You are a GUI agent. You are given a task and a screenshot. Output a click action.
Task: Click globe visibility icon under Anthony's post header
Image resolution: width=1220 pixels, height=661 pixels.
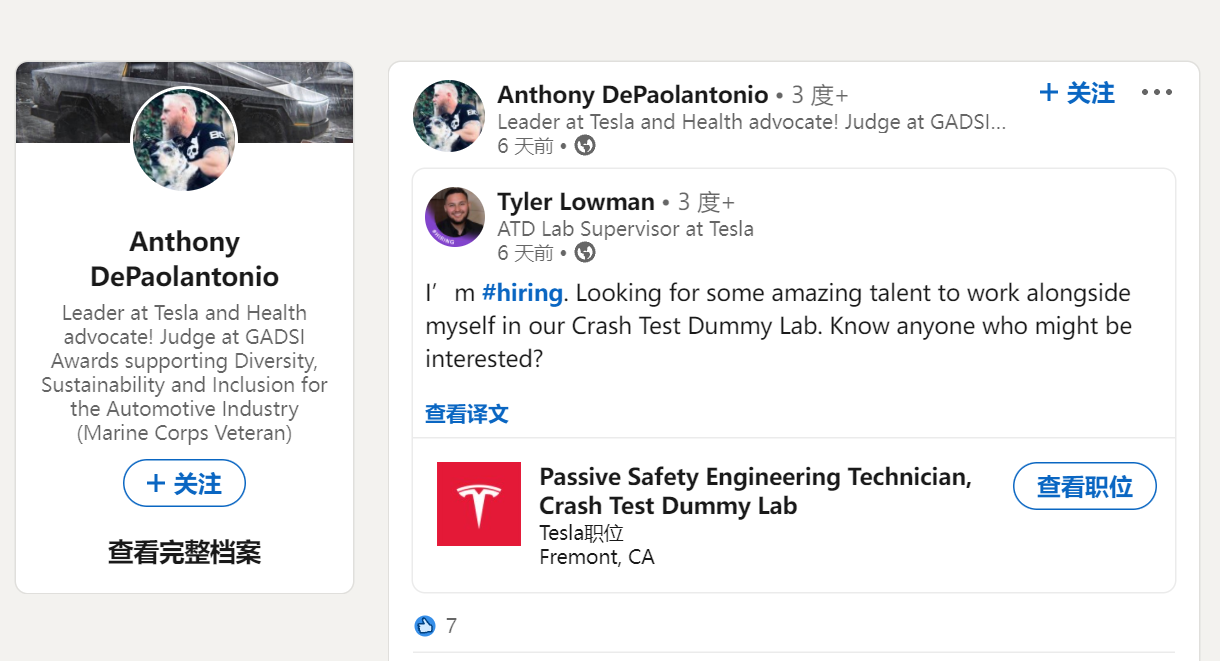(585, 146)
